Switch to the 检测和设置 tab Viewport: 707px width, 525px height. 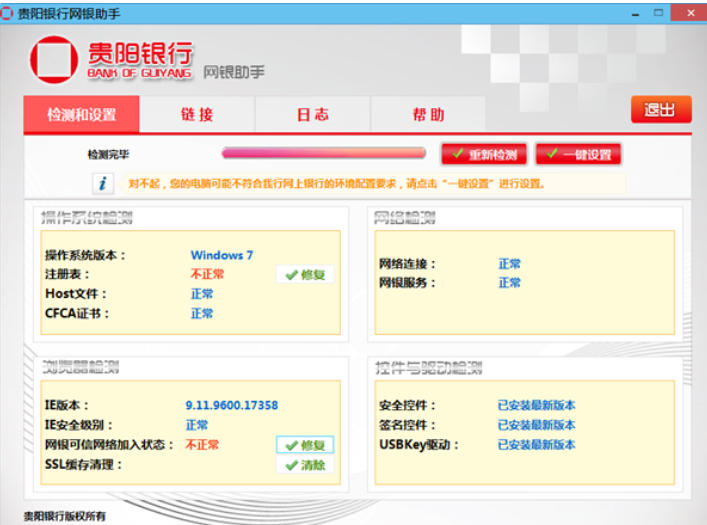[x=82, y=115]
